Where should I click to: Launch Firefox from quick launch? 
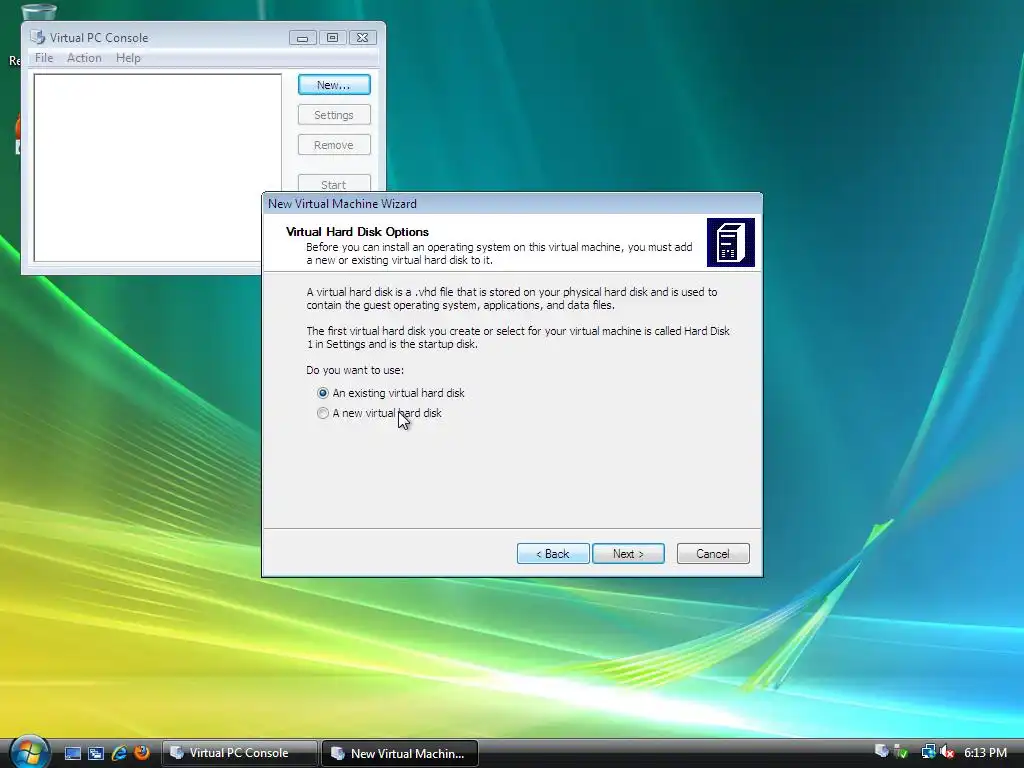click(142, 753)
